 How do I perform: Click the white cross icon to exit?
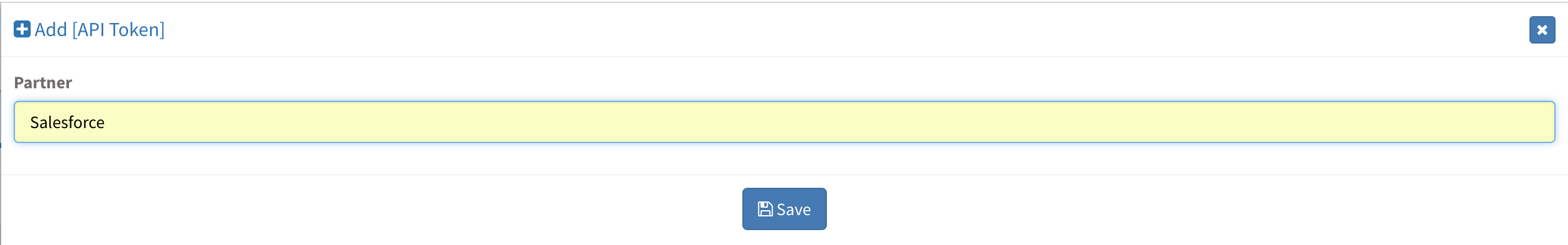tap(1542, 30)
